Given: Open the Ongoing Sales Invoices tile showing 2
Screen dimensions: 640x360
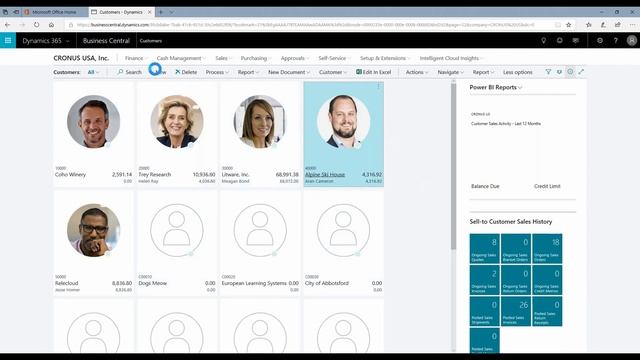Looking at the screenshot, I should pyautogui.click(x=484, y=280).
